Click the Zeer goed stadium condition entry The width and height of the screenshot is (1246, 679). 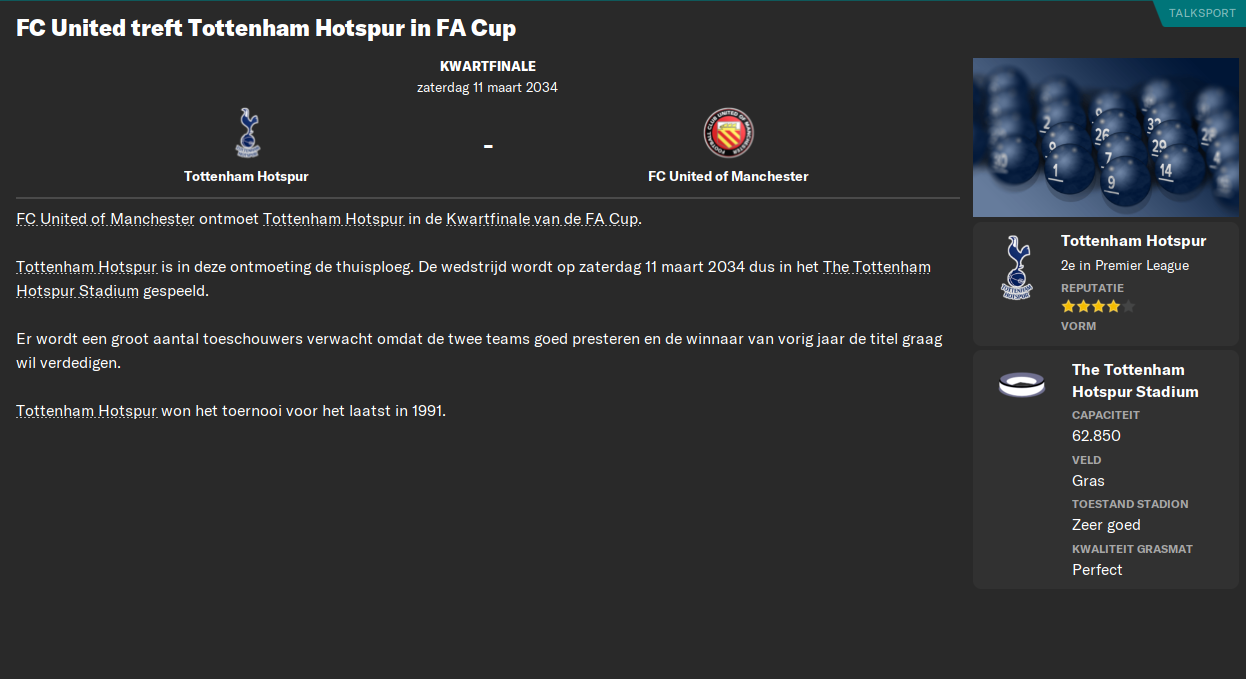click(x=1106, y=524)
